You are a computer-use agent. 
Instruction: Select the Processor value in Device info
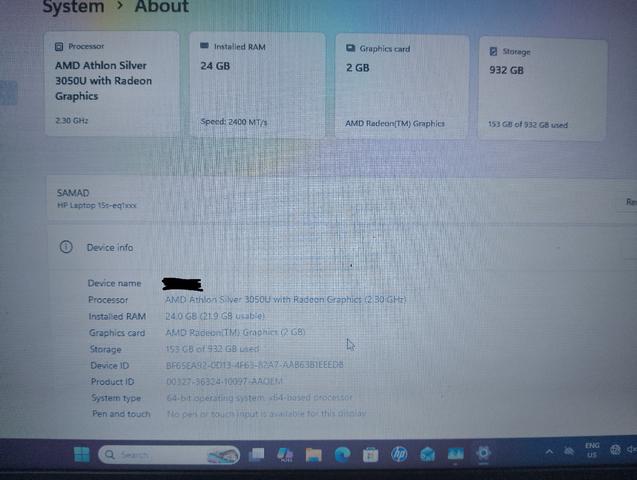point(285,300)
